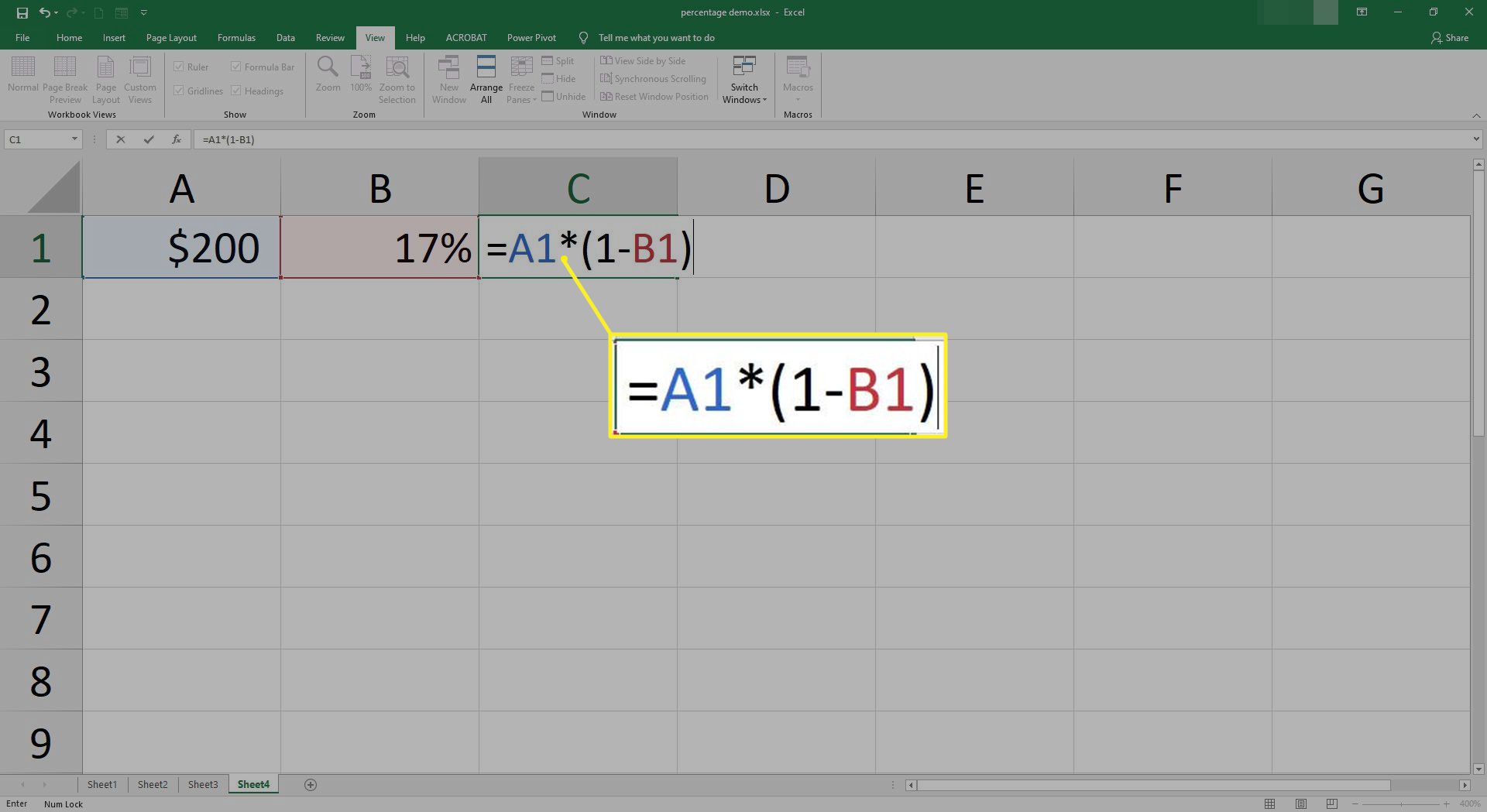The image size is (1487, 812).
Task: Click the Enter formula checkmark icon
Action: click(149, 139)
